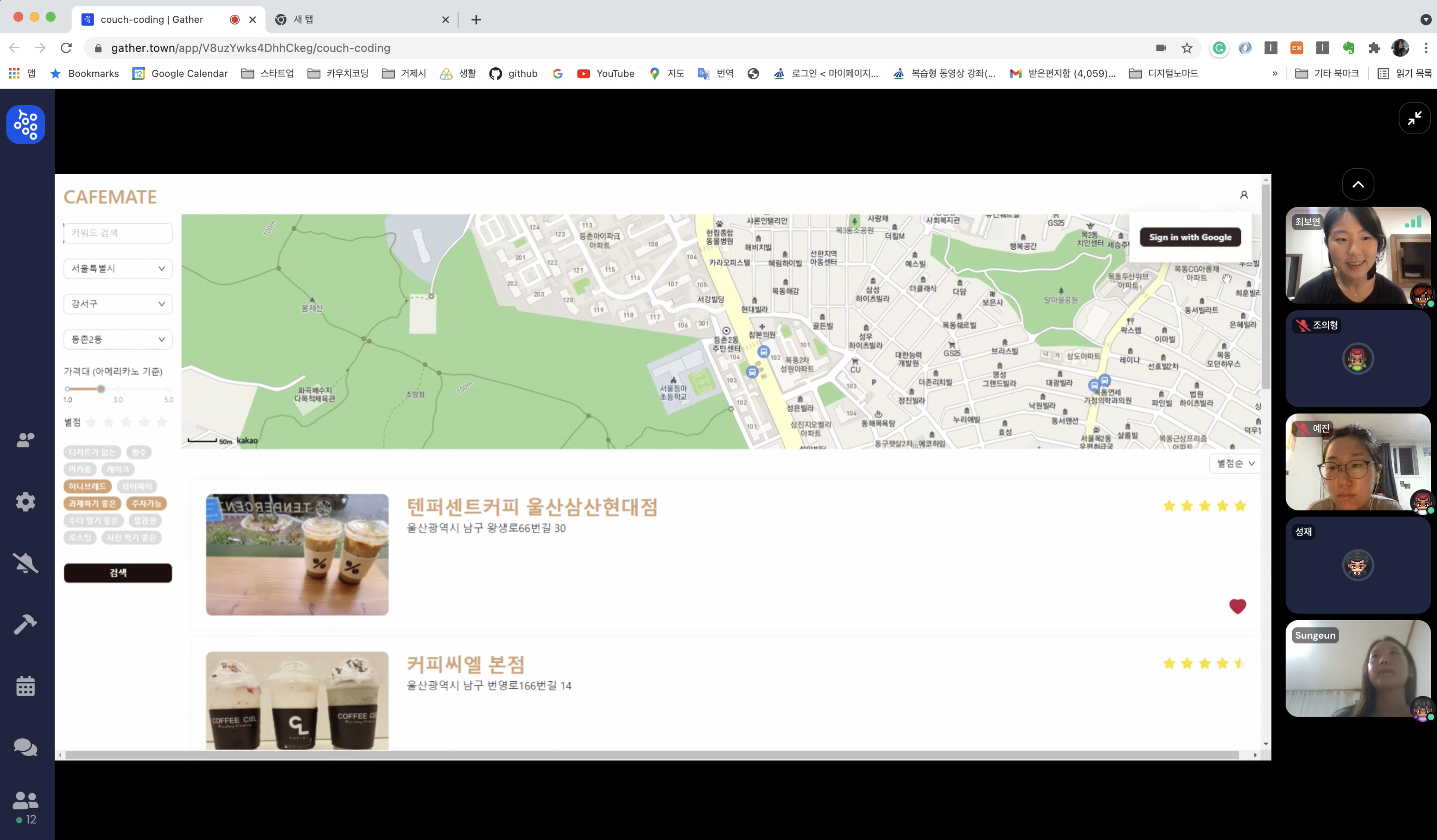This screenshot has width=1437, height=840.
Task: Open the Gather calendar icon in sidebar
Action: coord(25,686)
